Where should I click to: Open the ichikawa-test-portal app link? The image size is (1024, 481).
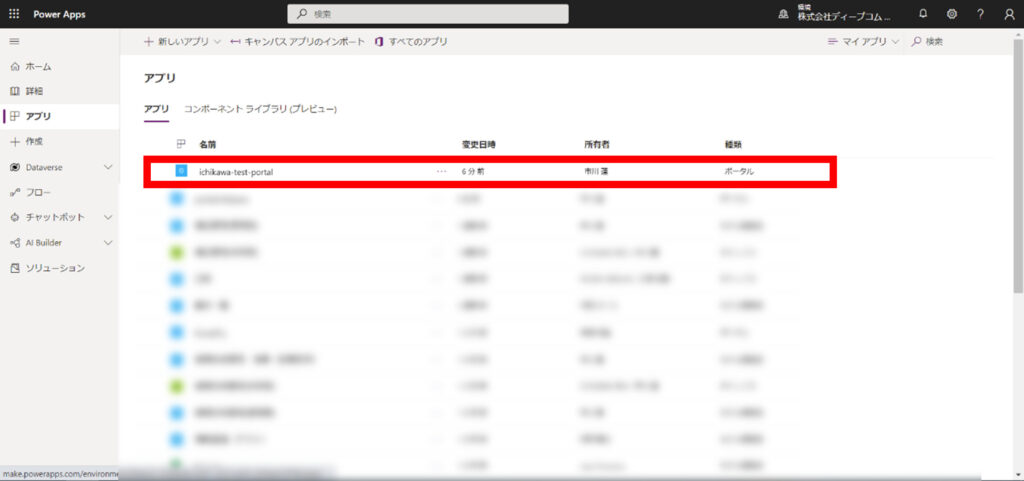point(236,172)
